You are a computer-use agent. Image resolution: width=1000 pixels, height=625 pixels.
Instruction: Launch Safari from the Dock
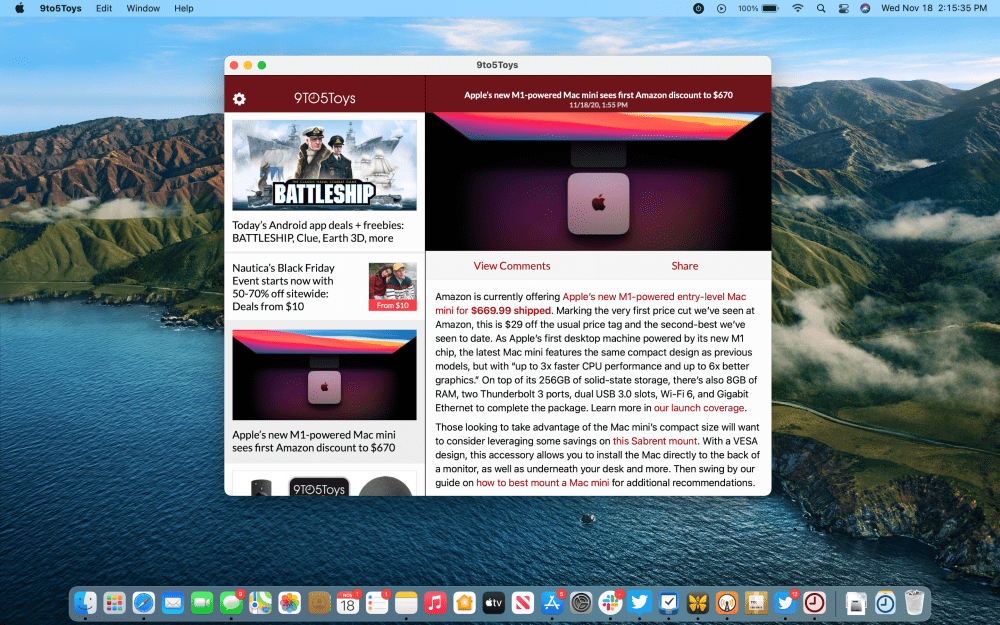pyautogui.click(x=143, y=602)
